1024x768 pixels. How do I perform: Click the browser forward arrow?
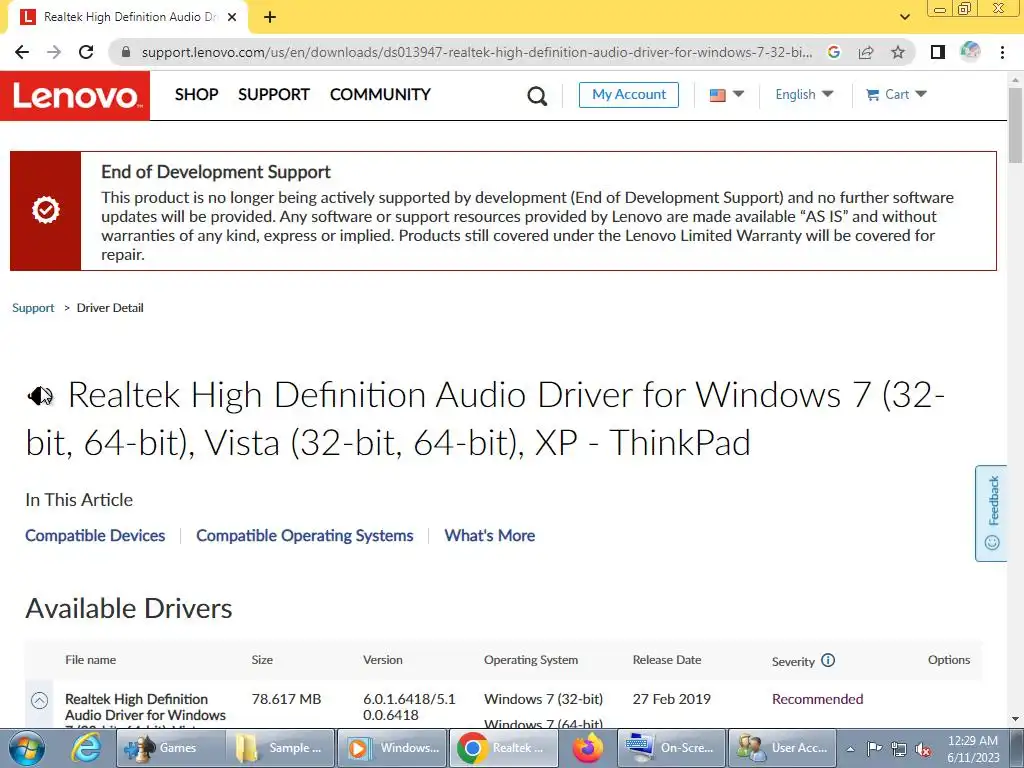point(54,52)
